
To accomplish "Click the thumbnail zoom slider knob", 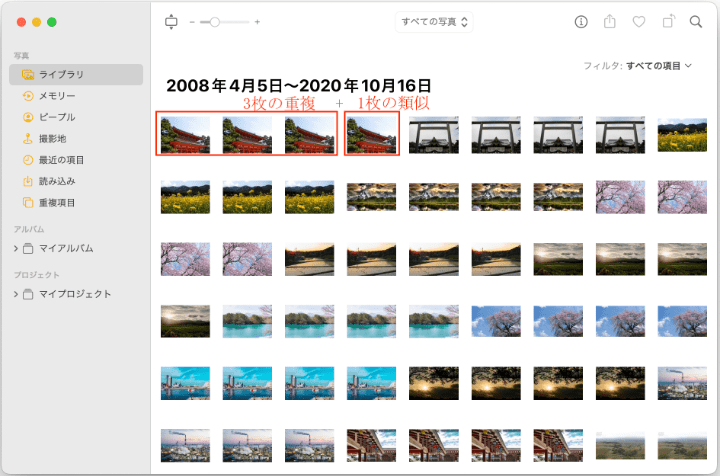I will (214, 22).
